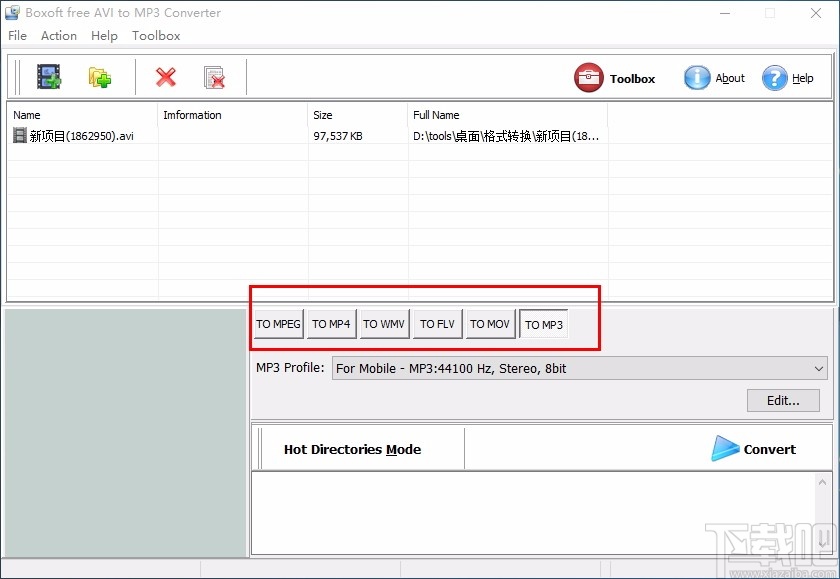Click the add folder icon

pos(99,76)
